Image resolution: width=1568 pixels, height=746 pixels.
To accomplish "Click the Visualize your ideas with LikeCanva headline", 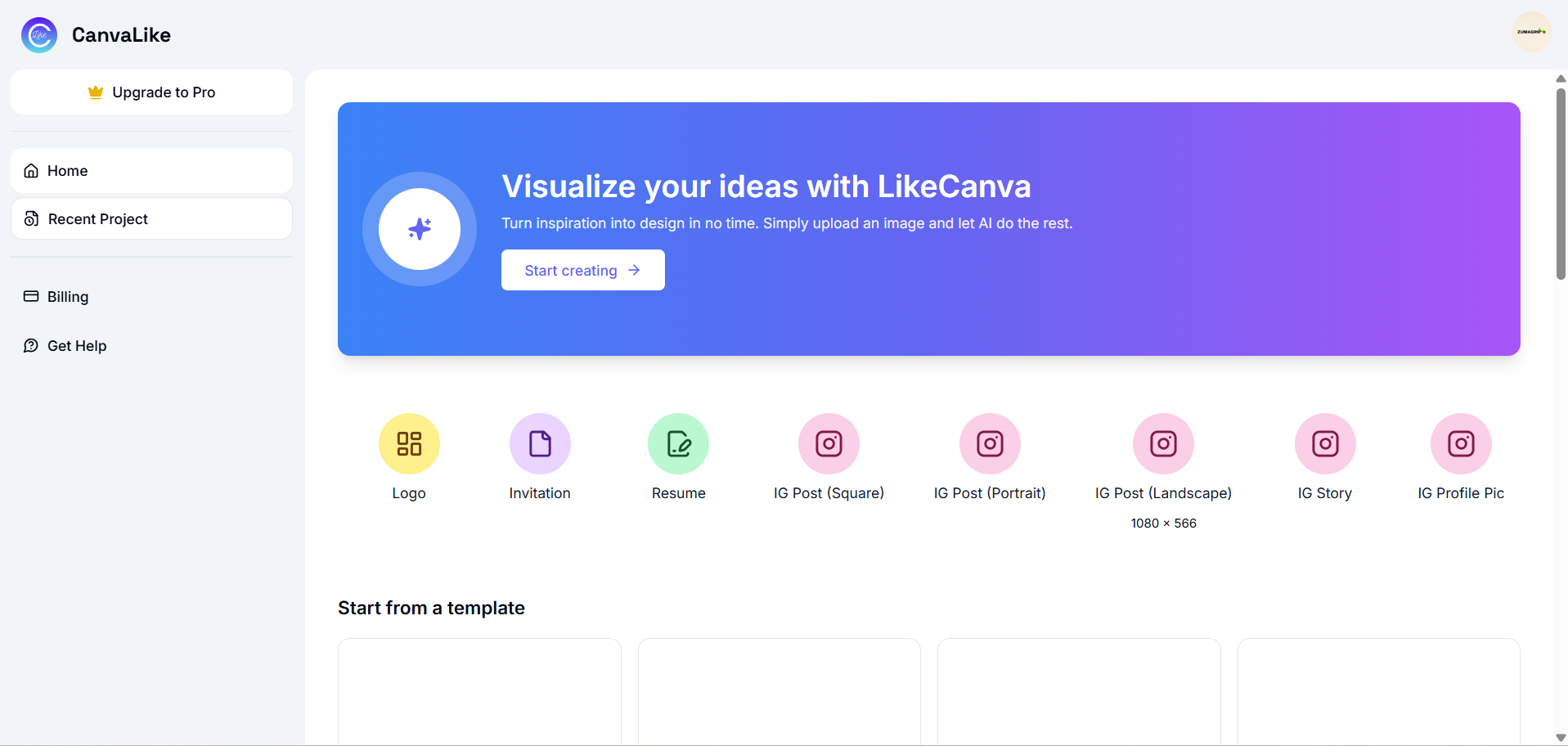I will pos(766,186).
